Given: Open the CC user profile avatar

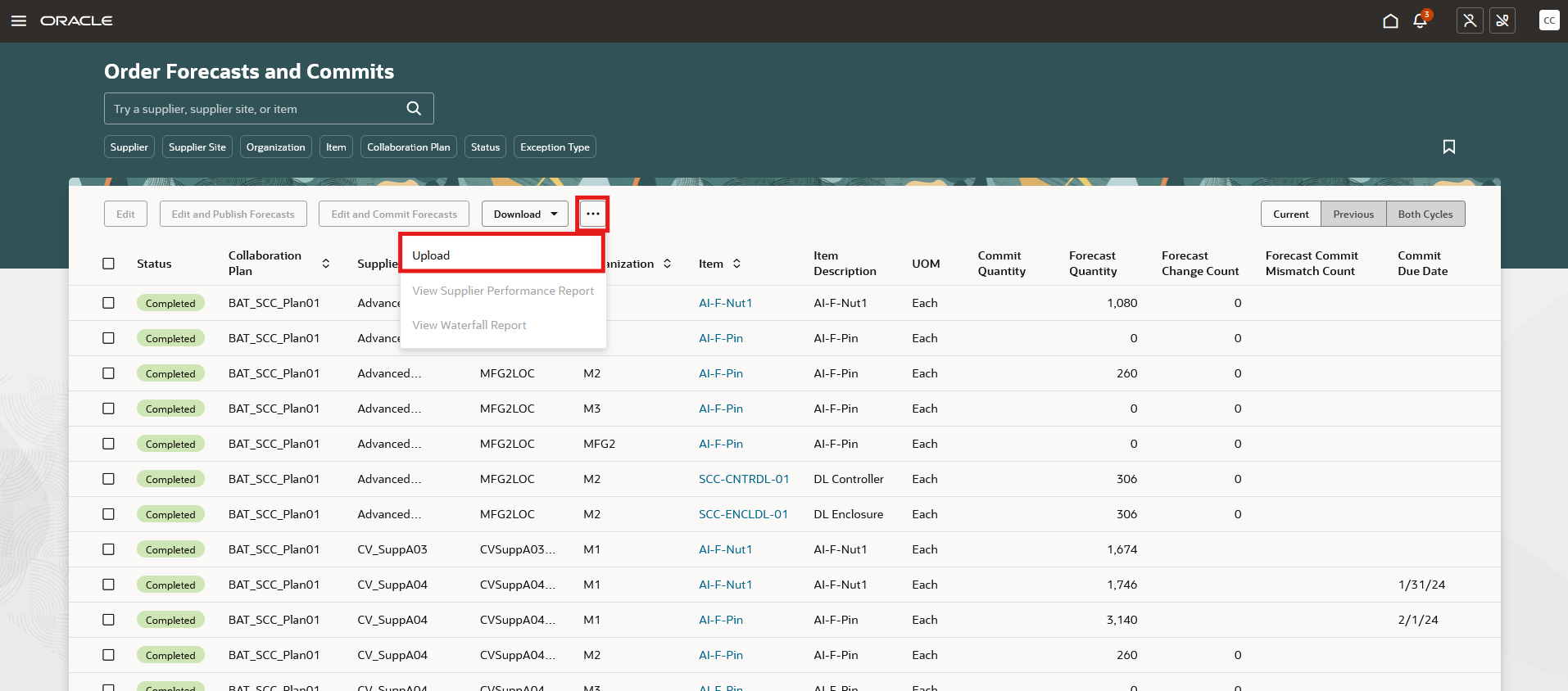Looking at the screenshot, I should click(1549, 20).
